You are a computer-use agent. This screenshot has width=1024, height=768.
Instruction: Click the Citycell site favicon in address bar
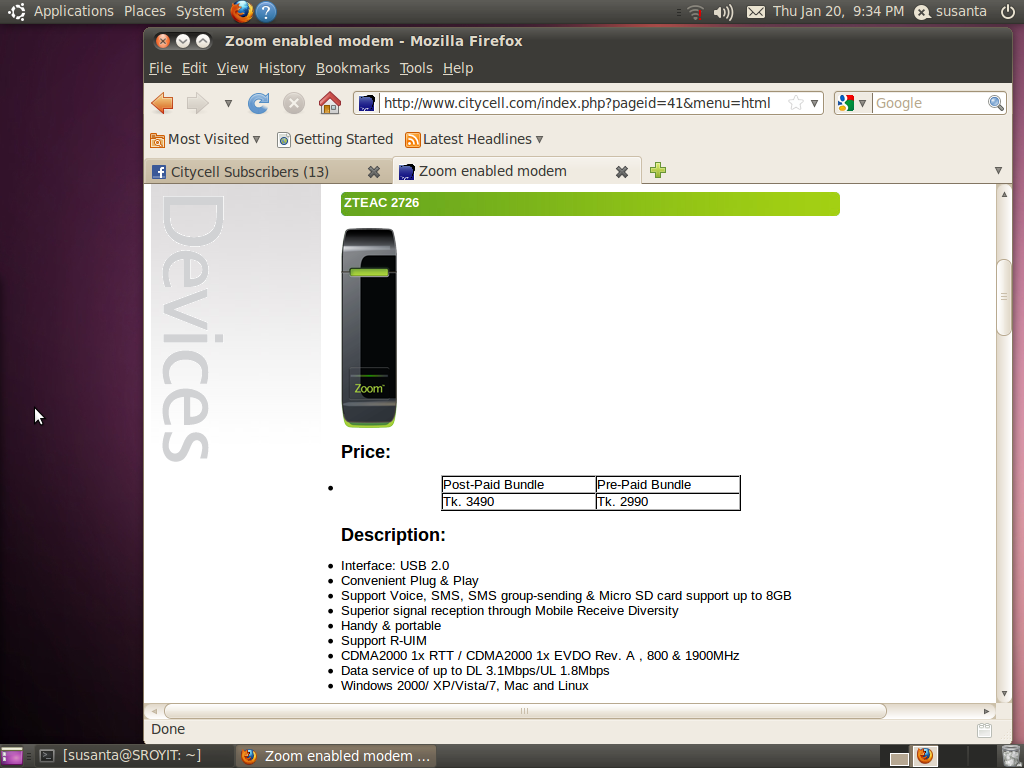pos(367,103)
